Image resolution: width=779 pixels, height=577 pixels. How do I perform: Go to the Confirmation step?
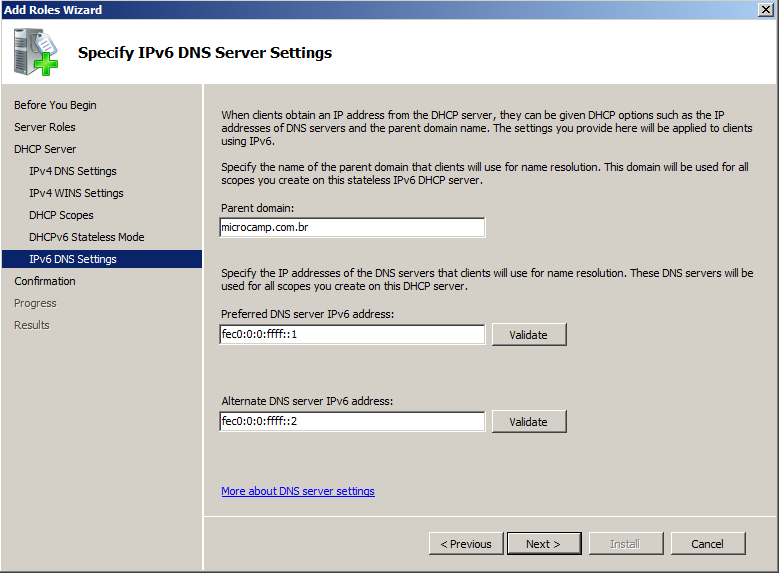[45, 281]
